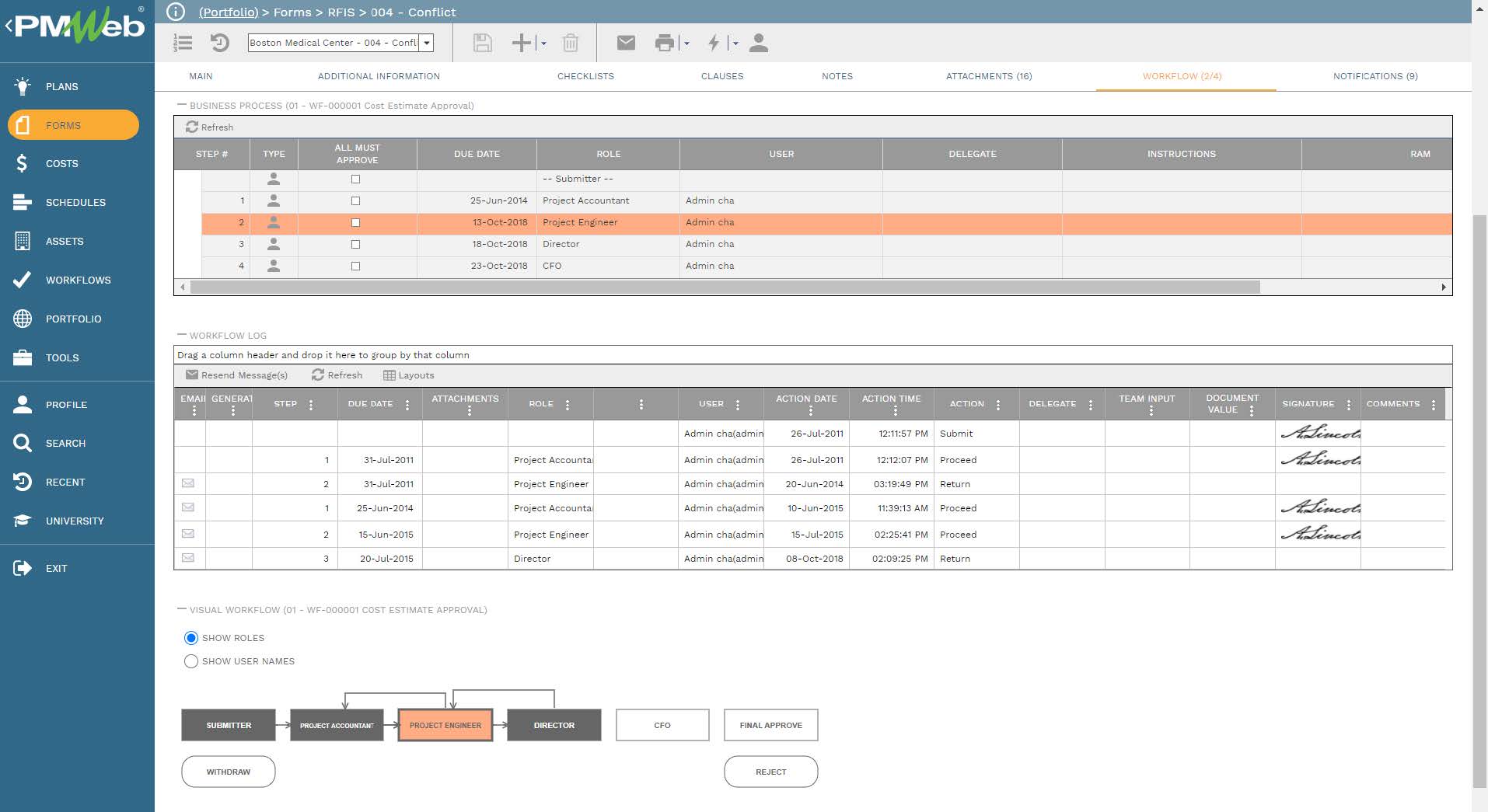Click the Resend Message(s) button
1488x812 pixels.
[237, 375]
